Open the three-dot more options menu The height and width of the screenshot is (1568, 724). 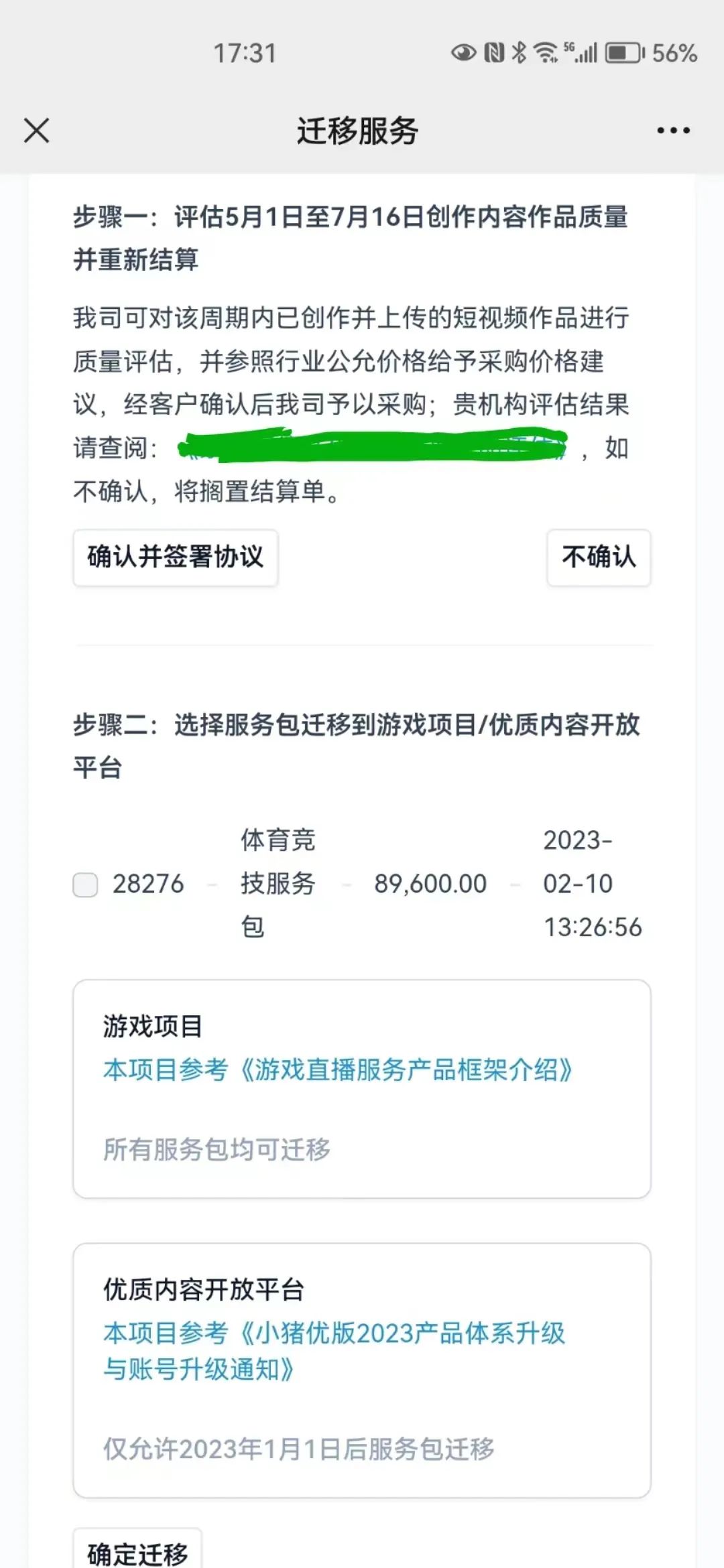click(x=673, y=131)
